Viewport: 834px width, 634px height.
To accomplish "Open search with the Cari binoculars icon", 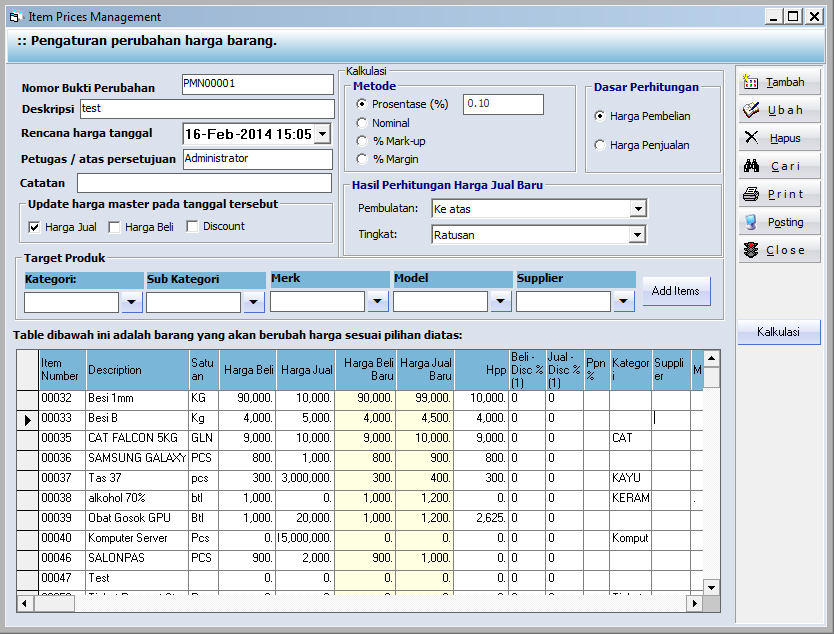I will point(781,165).
